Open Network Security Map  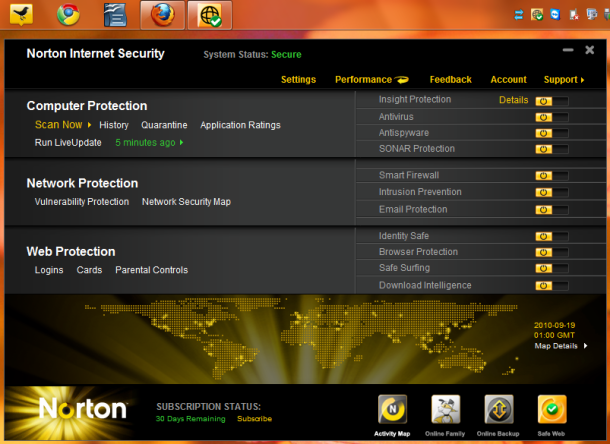tap(186, 202)
